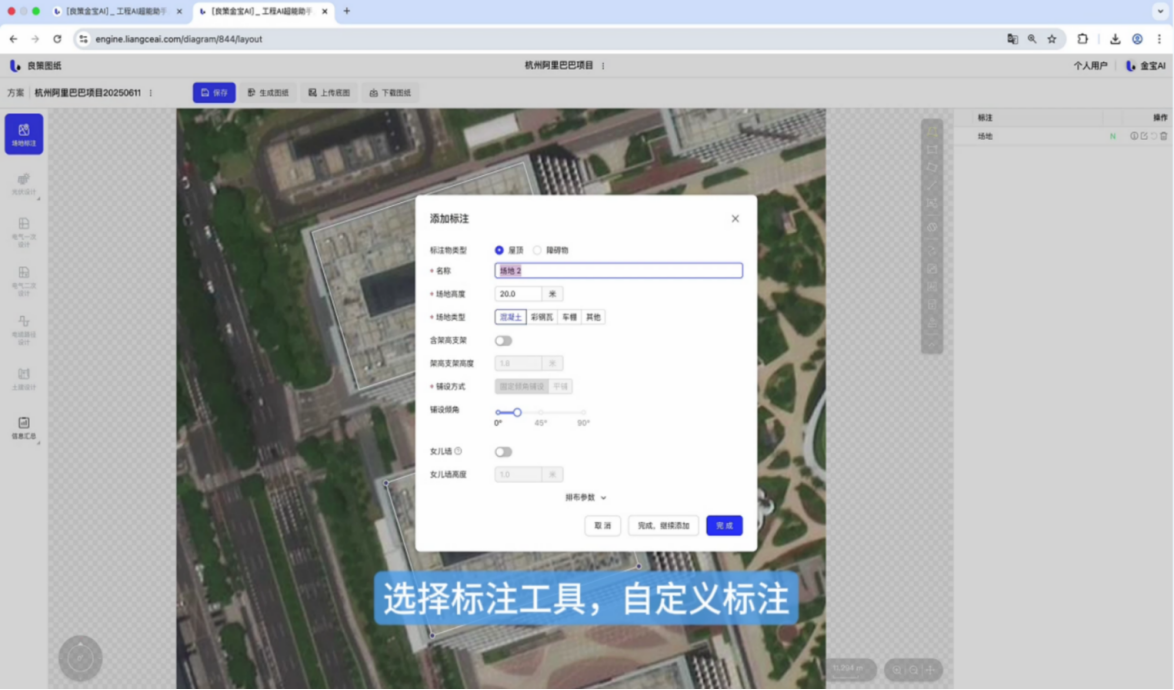Open a new browser tab
This screenshot has height=690, width=1174.
(347, 11)
